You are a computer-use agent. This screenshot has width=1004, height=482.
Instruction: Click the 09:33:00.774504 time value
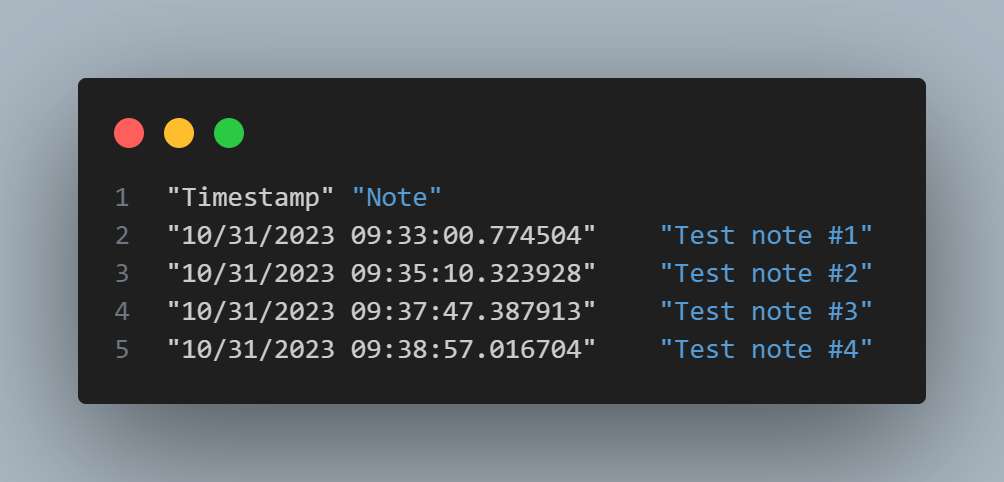pos(467,236)
